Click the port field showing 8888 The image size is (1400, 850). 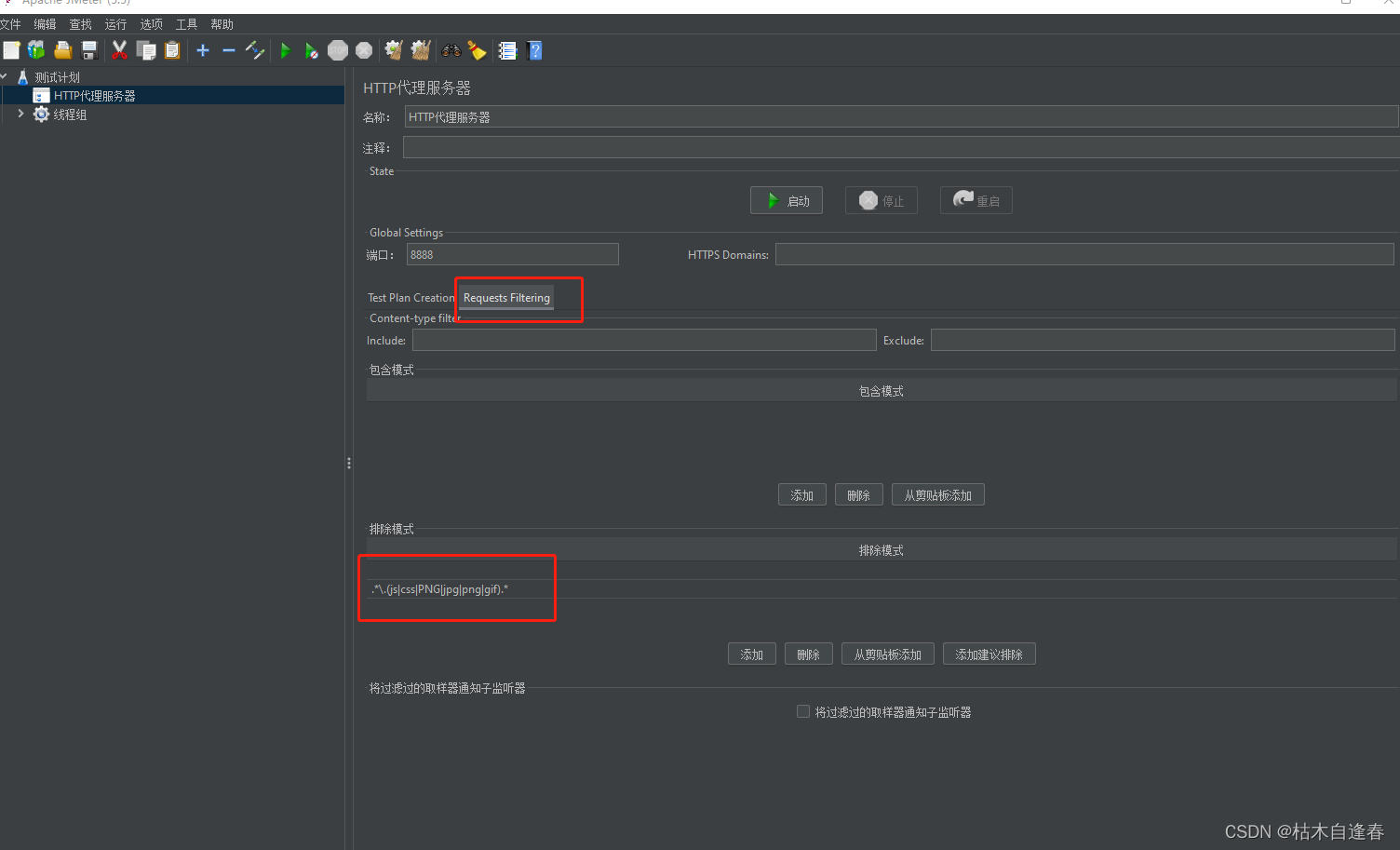(513, 254)
